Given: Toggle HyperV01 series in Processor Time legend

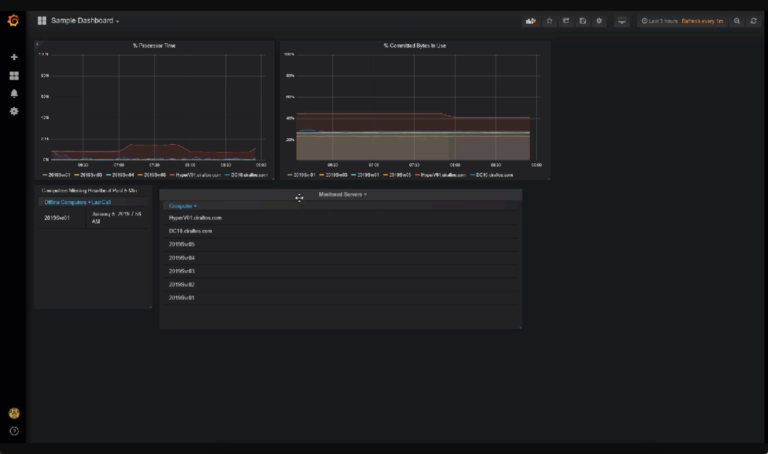Looking at the screenshot, I should (x=195, y=174).
